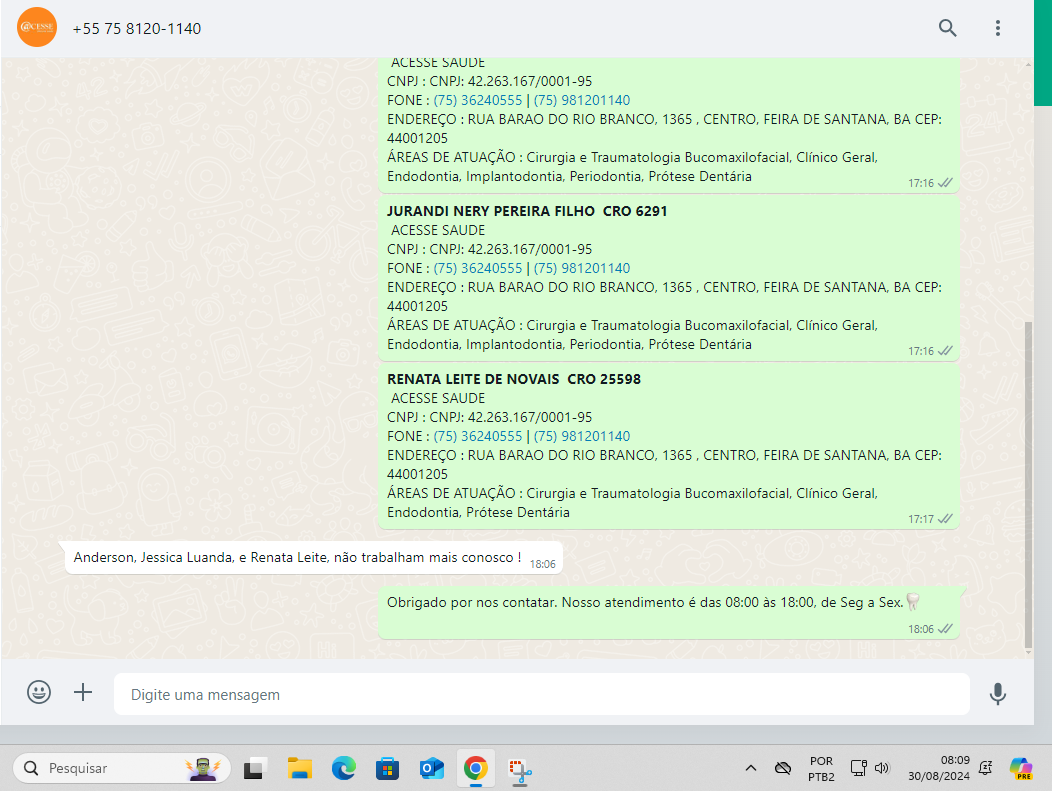Click the plus attach icon
This screenshot has height=791, width=1052.
click(83, 692)
